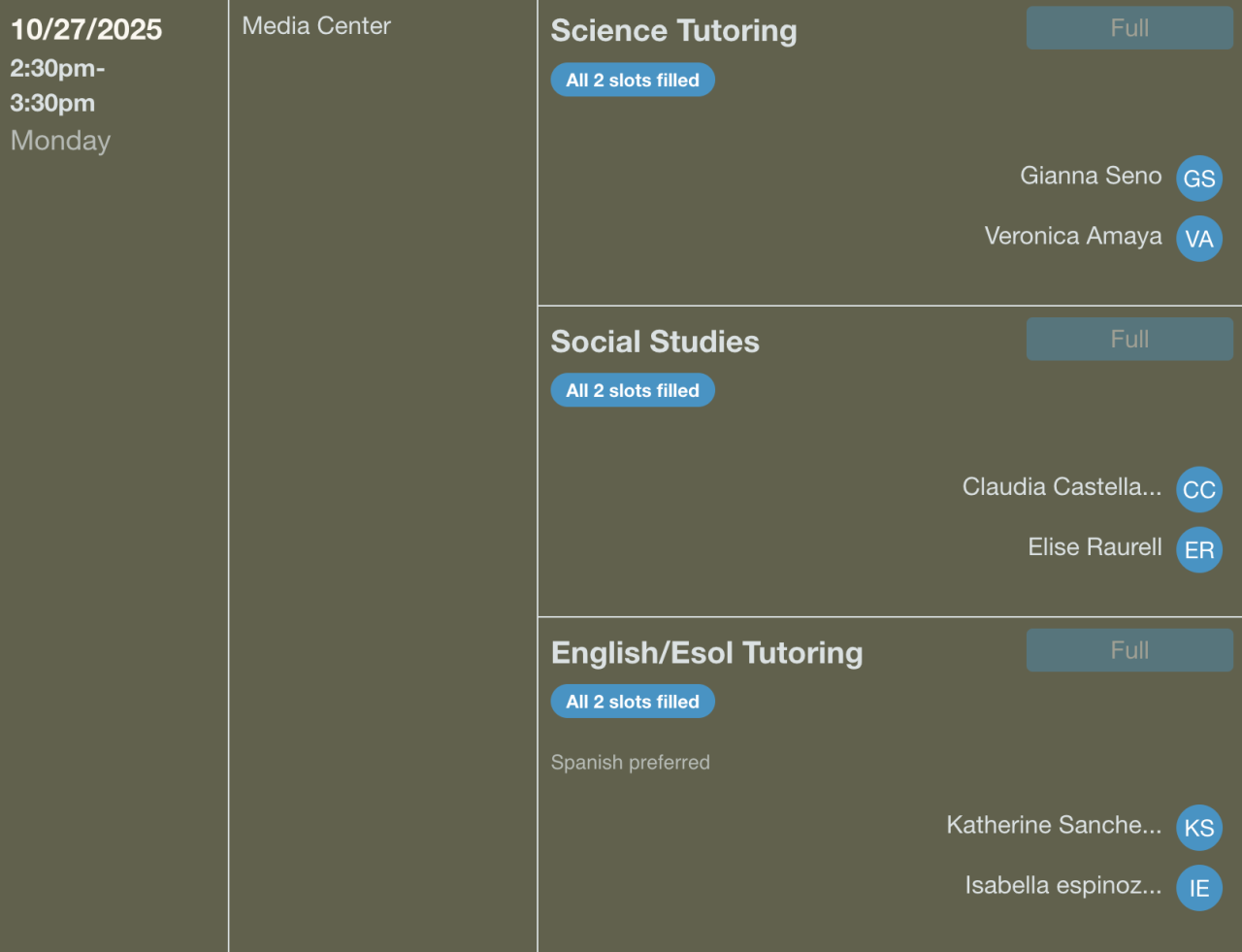Click the KS avatar icon
The width and height of the screenshot is (1242, 952).
1198,828
